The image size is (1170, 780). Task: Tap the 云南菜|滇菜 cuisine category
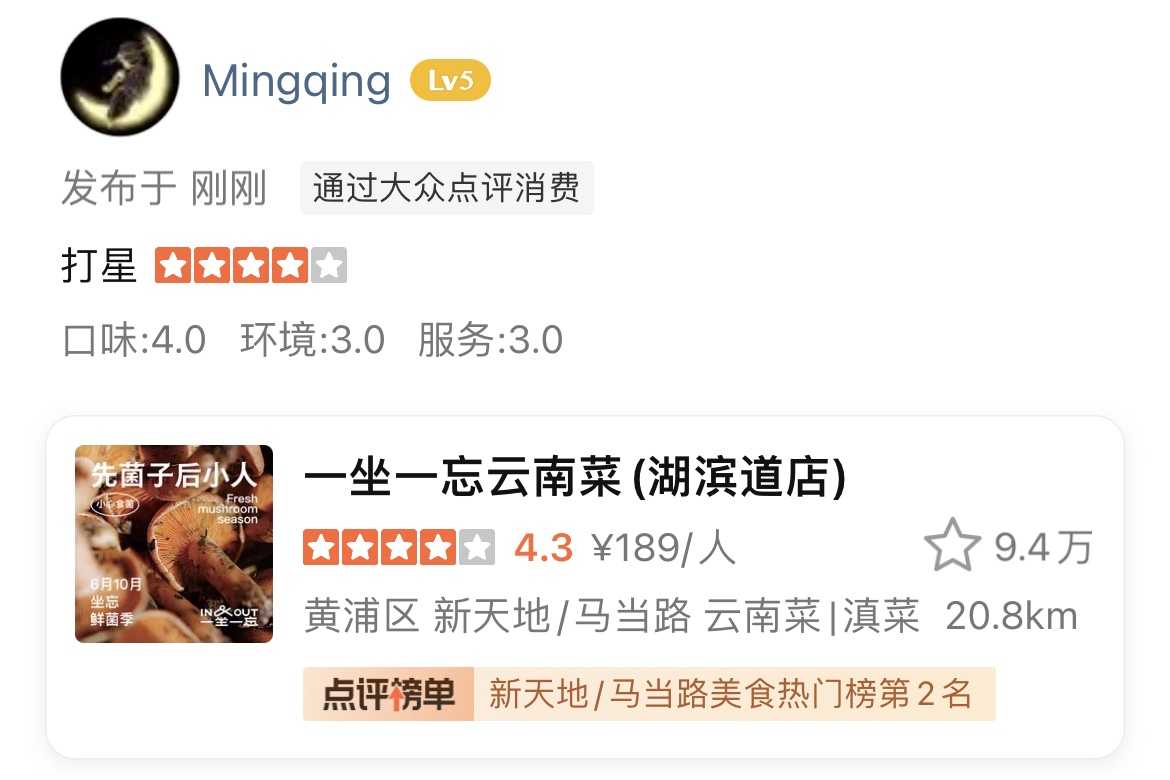[x=812, y=617]
